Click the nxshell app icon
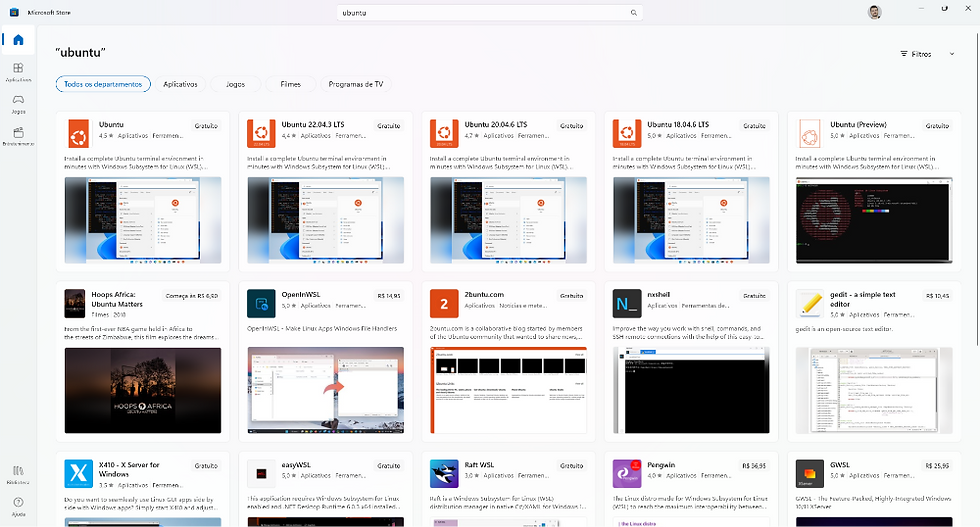Screen dimensions: 980x527 627,304
